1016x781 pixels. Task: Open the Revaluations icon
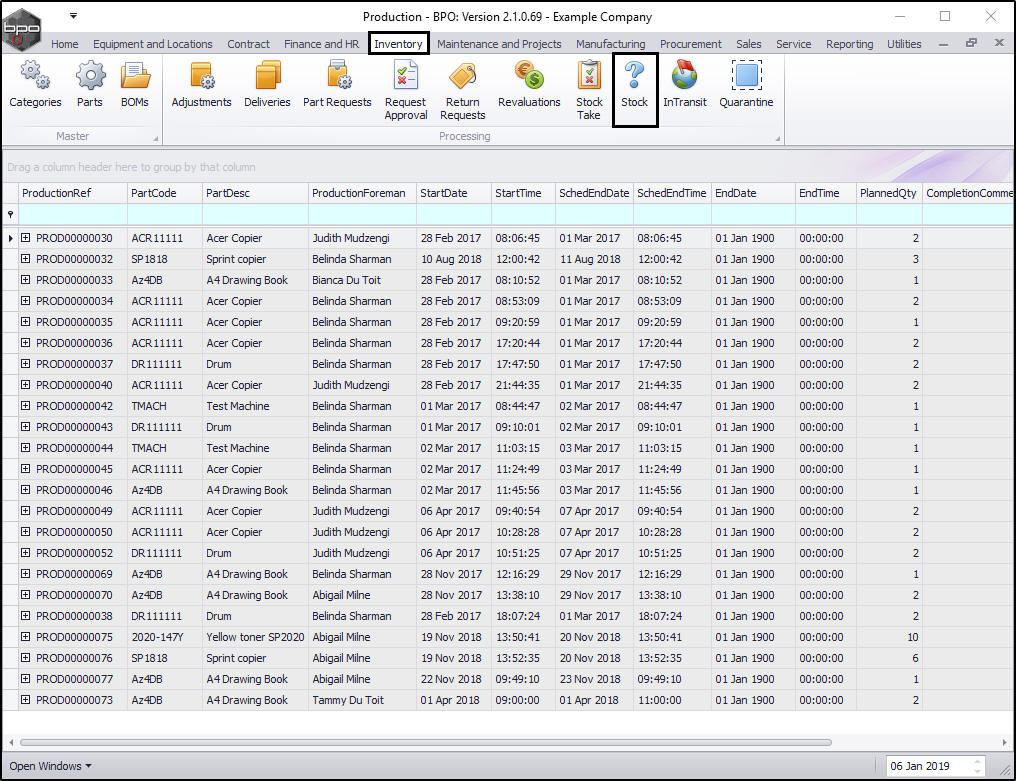(529, 84)
